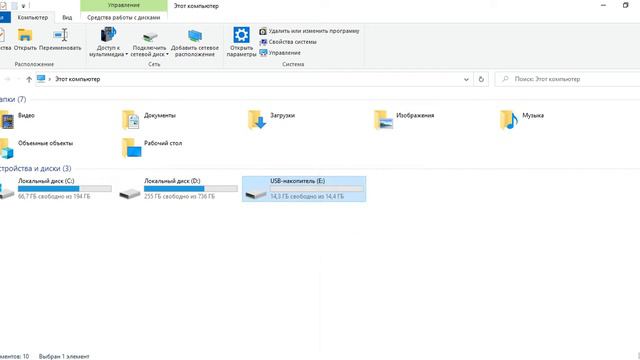Select the Рабочий стол folder
This screenshot has width=640, height=360.
point(152,147)
